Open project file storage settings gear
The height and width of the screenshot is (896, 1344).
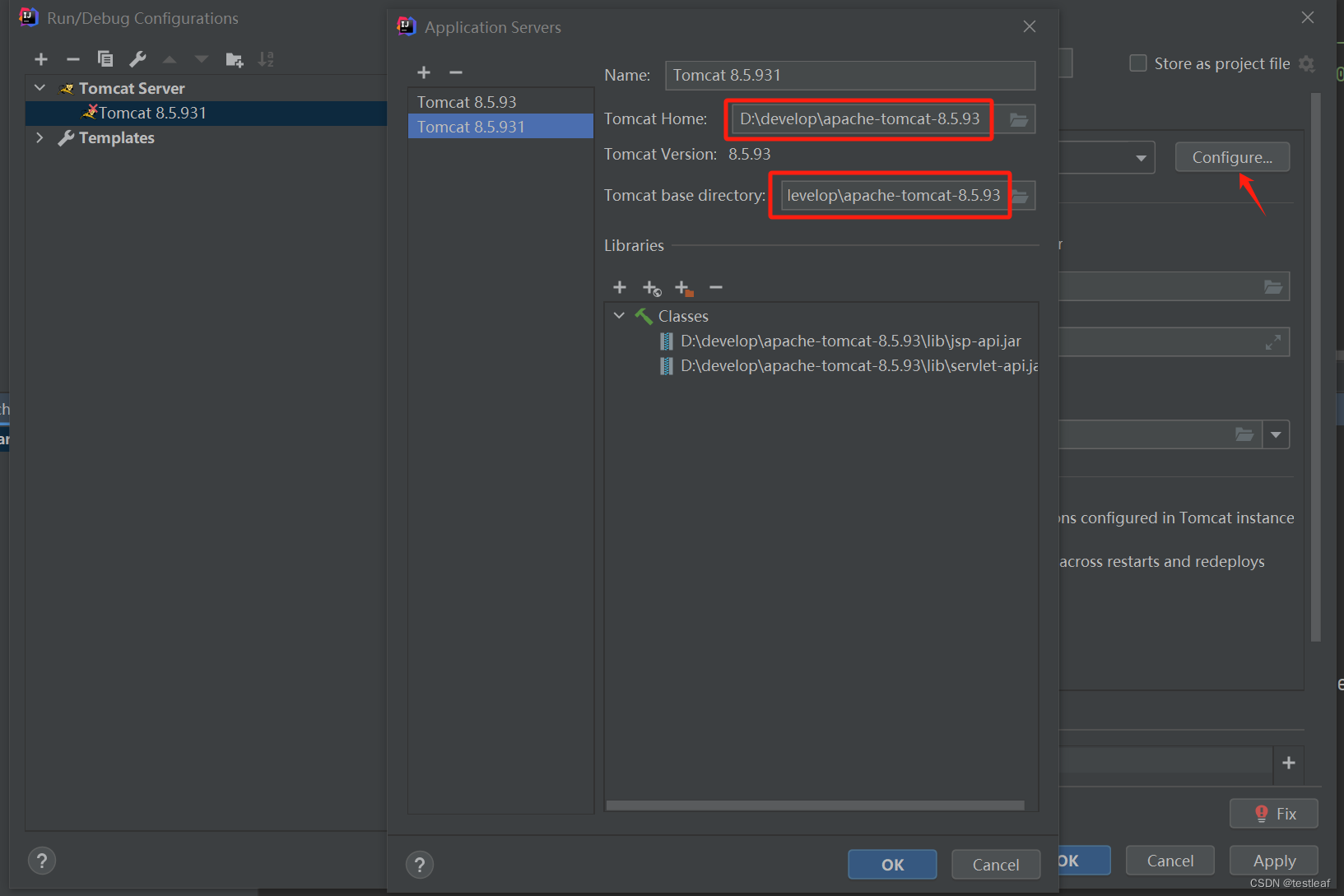pyautogui.click(x=1307, y=63)
